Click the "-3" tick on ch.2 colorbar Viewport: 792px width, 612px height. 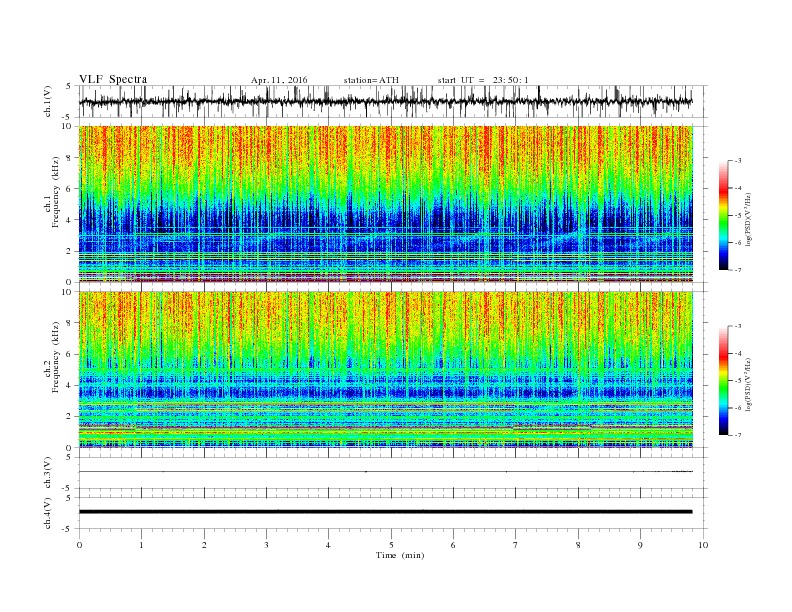point(738,326)
